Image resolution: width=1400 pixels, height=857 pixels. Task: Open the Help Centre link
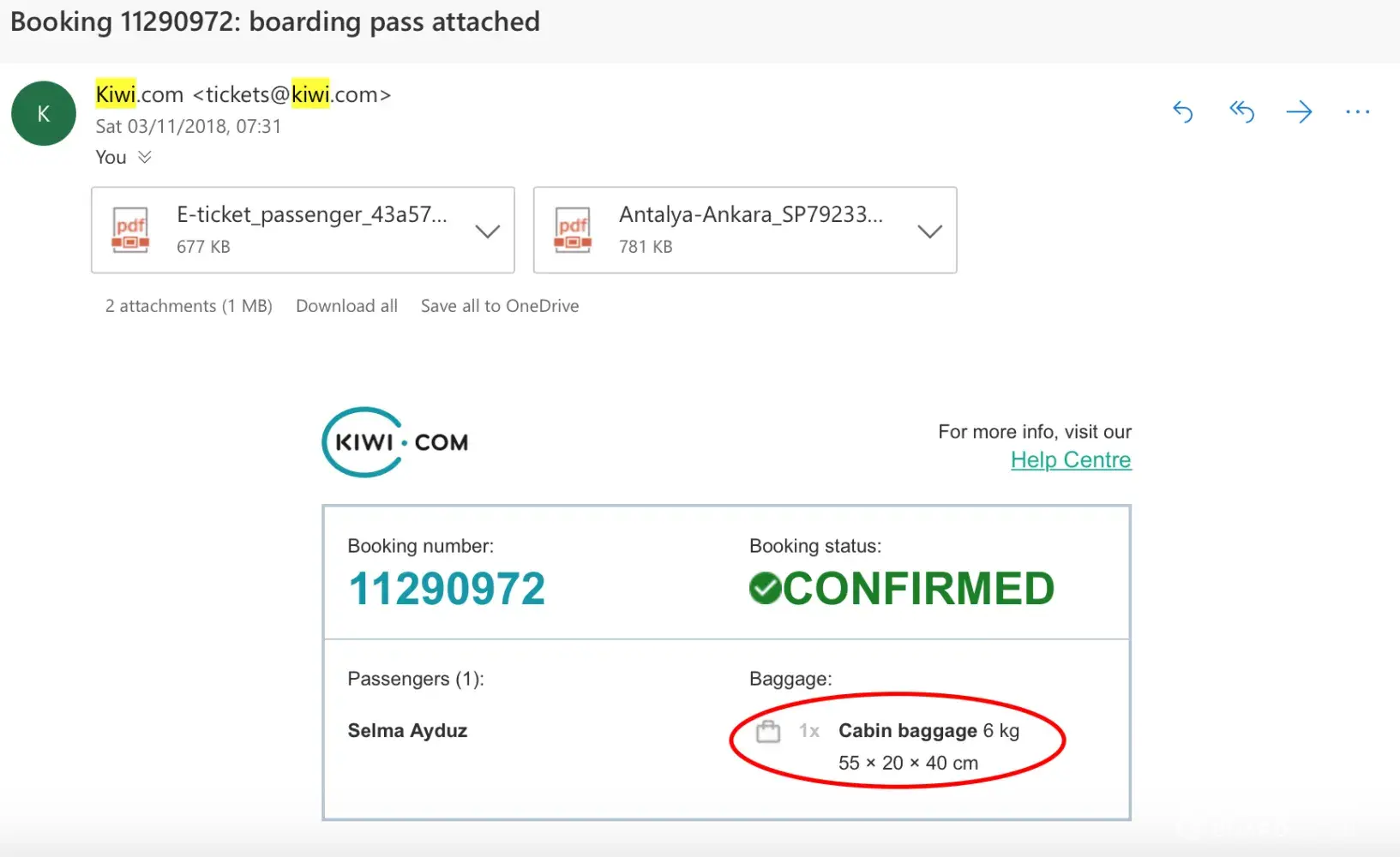coord(1071,460)
